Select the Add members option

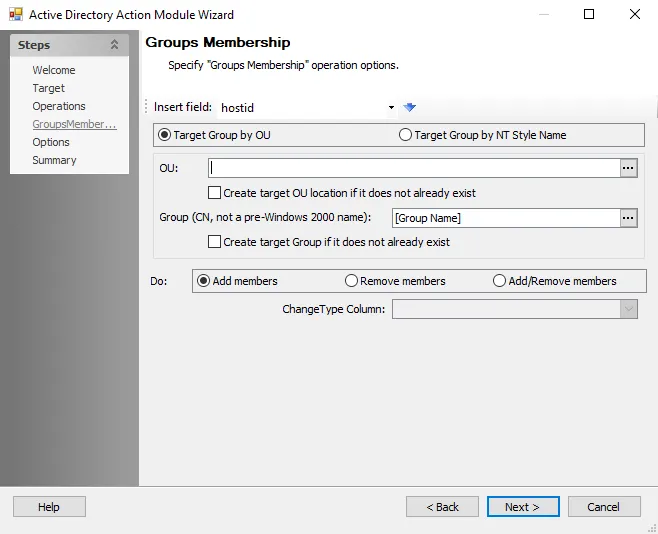tap(238, 281)
